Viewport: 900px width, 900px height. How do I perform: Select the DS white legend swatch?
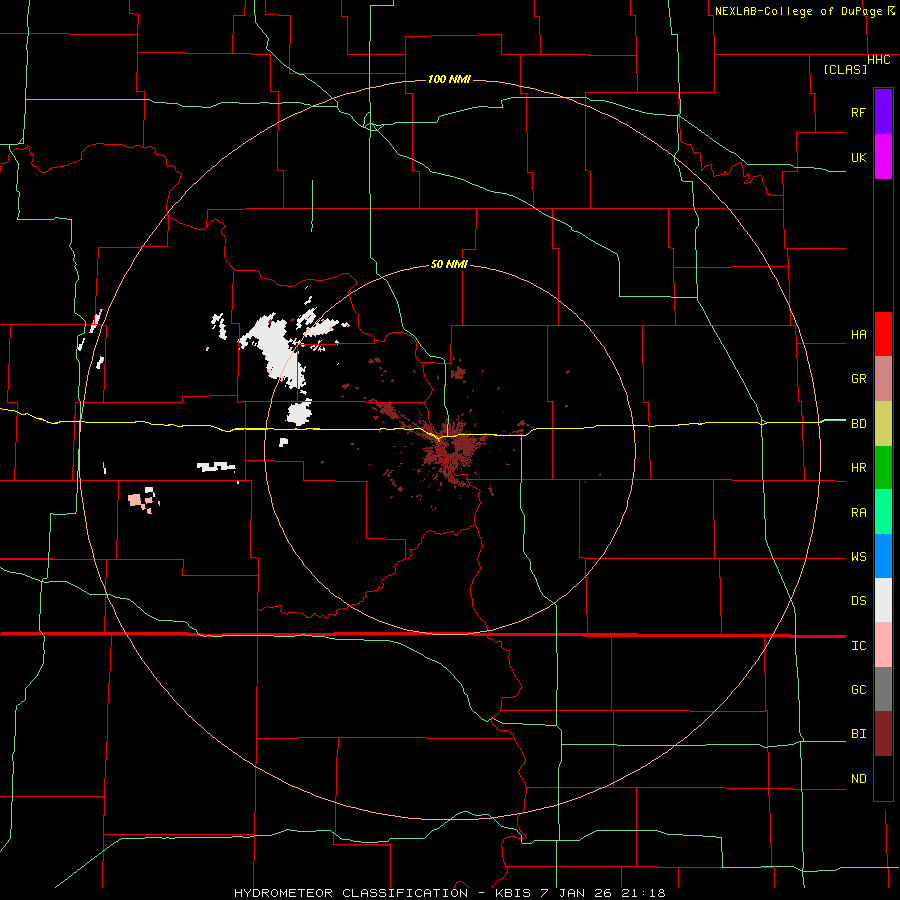(883, 600)
